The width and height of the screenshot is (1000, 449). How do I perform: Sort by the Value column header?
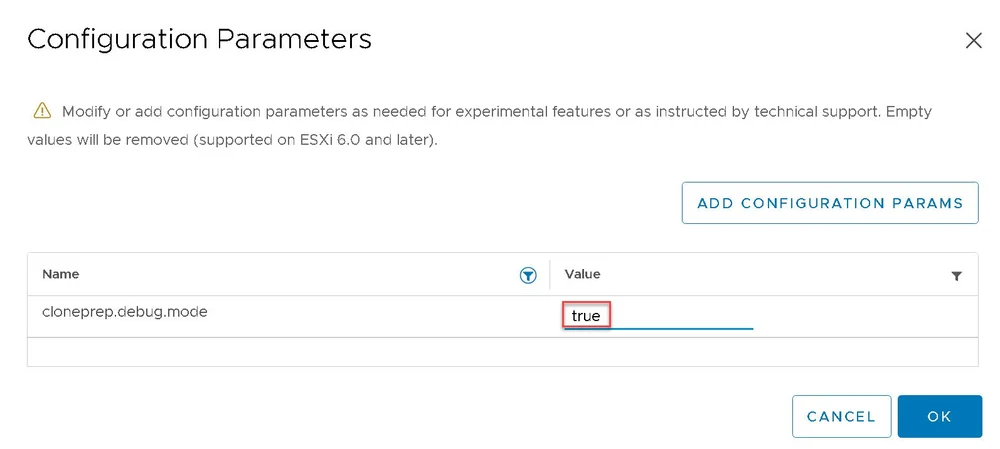pyautogui.click(x=582, y=274)
